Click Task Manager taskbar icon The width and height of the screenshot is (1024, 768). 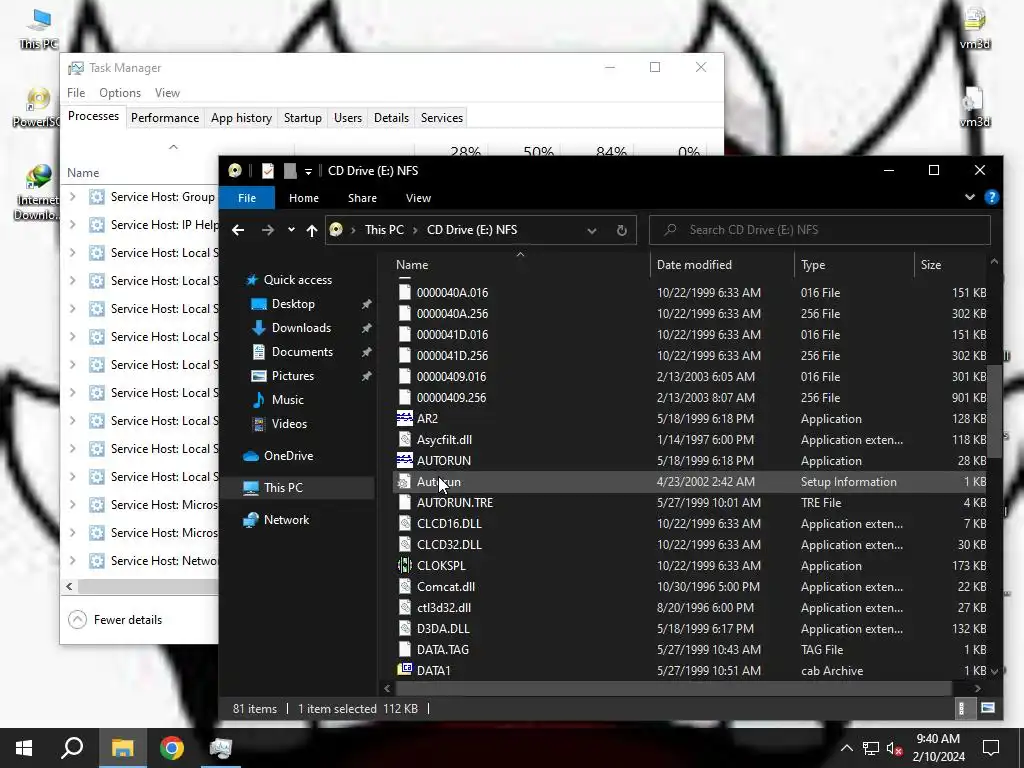[221, 748]
